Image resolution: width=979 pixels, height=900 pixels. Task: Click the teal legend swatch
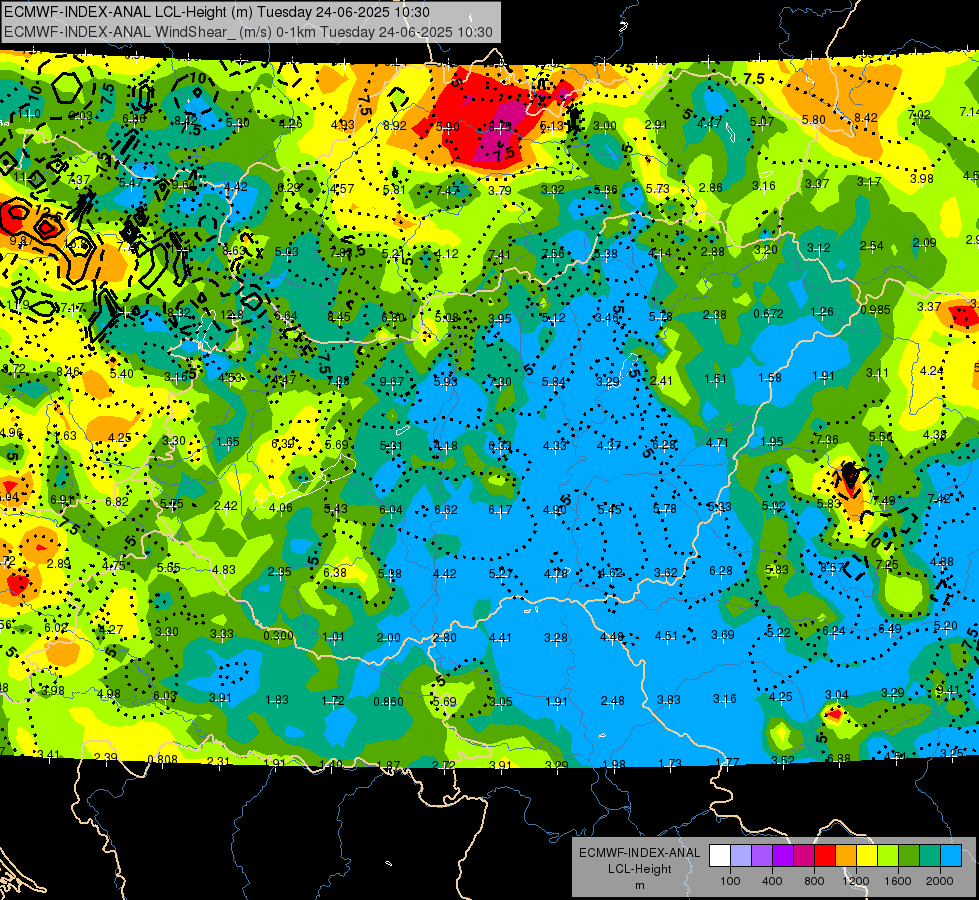tap(930, 856)
